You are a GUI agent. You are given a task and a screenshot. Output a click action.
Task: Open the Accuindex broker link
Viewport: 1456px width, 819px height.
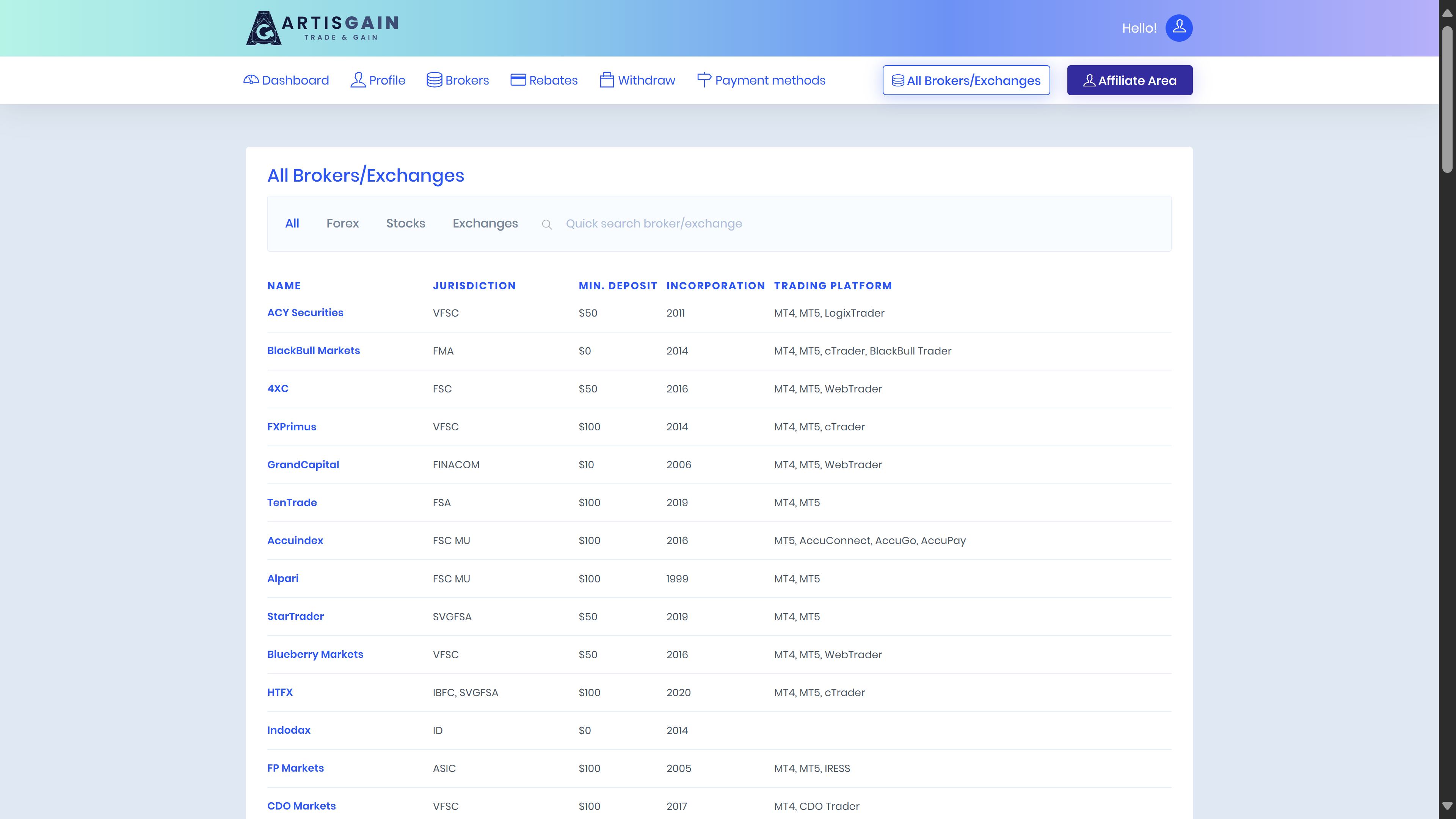point(295,540)
